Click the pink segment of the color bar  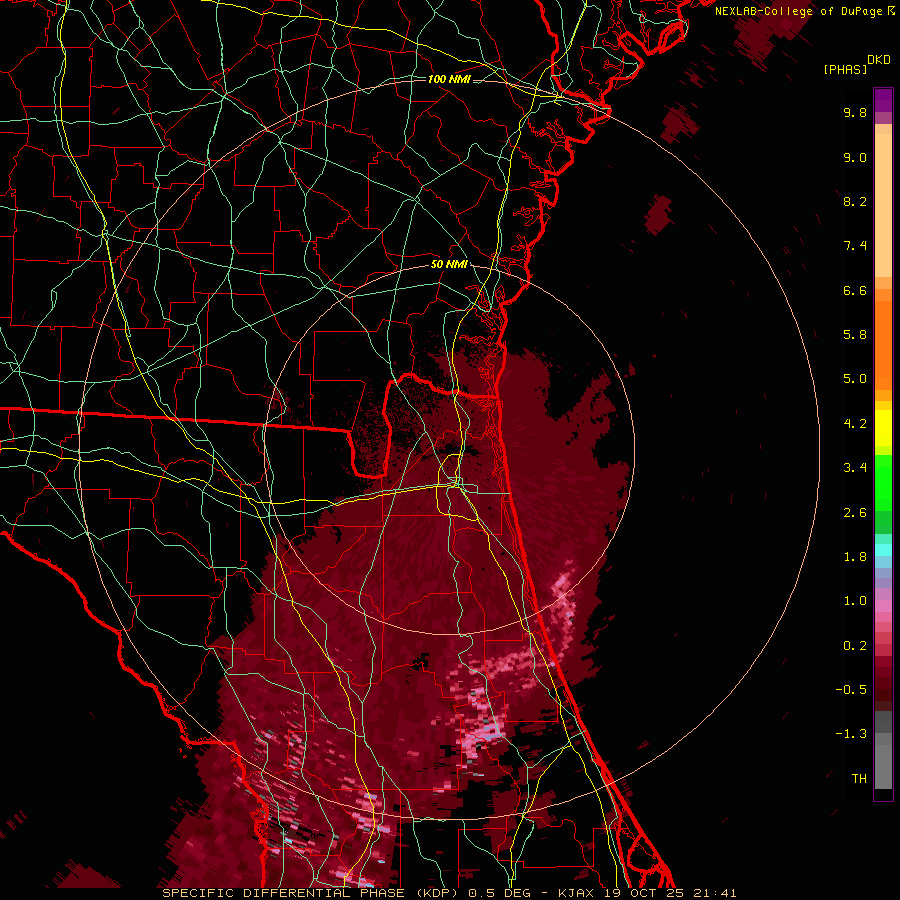(x=883, y=606)
